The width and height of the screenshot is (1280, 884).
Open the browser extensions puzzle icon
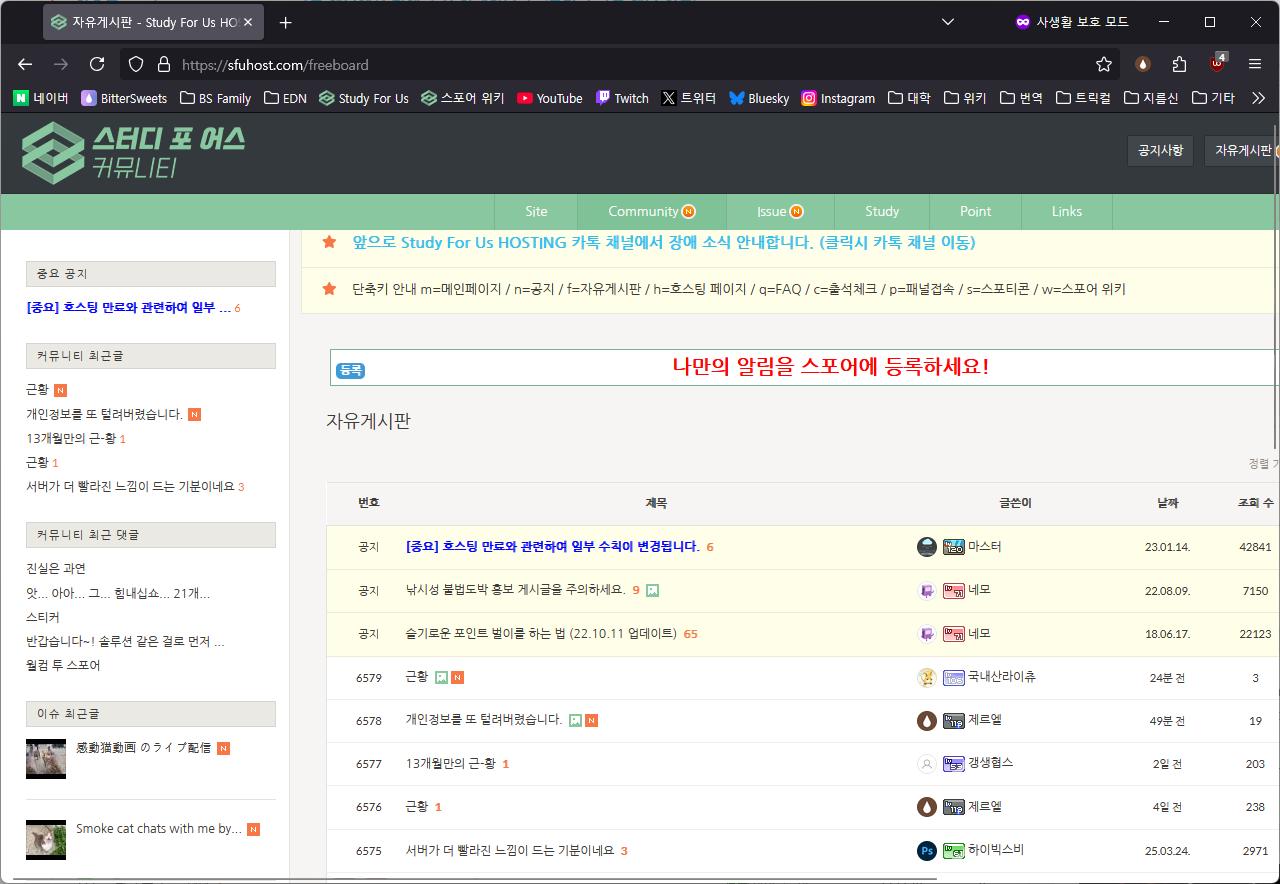click(x=1179, y=64)
